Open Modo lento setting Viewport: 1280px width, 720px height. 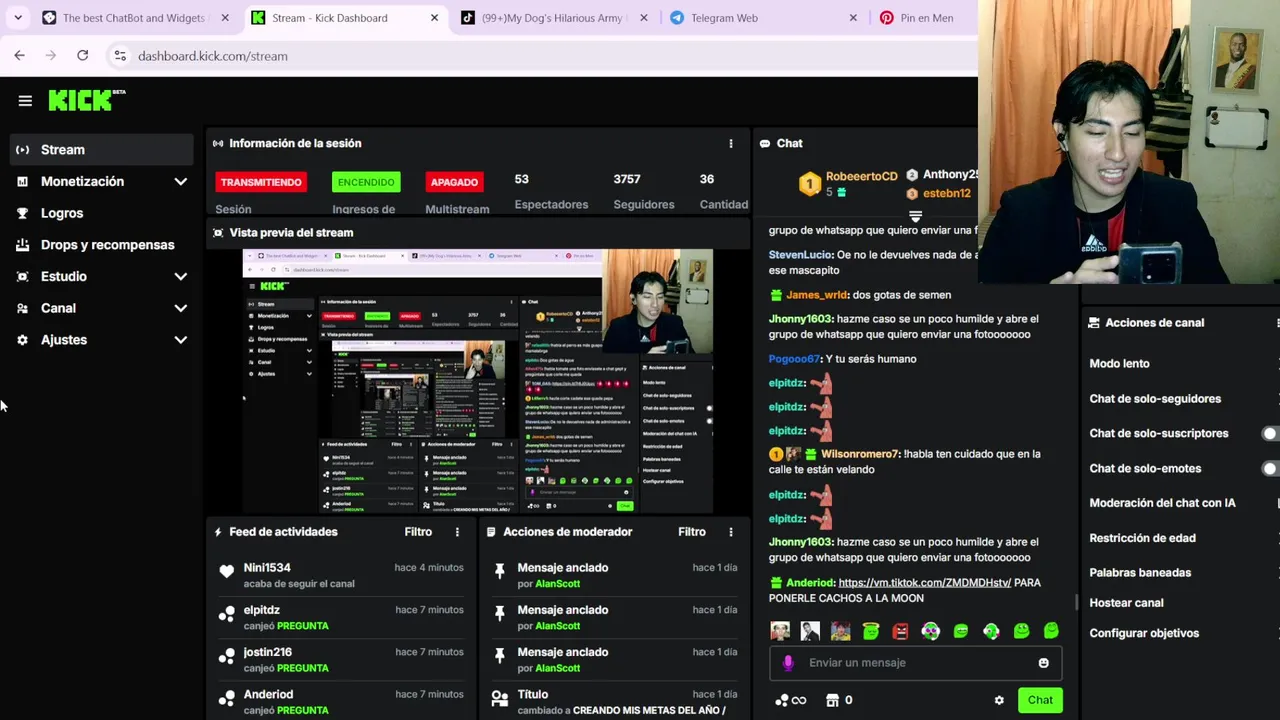(x=1119, y=364)
